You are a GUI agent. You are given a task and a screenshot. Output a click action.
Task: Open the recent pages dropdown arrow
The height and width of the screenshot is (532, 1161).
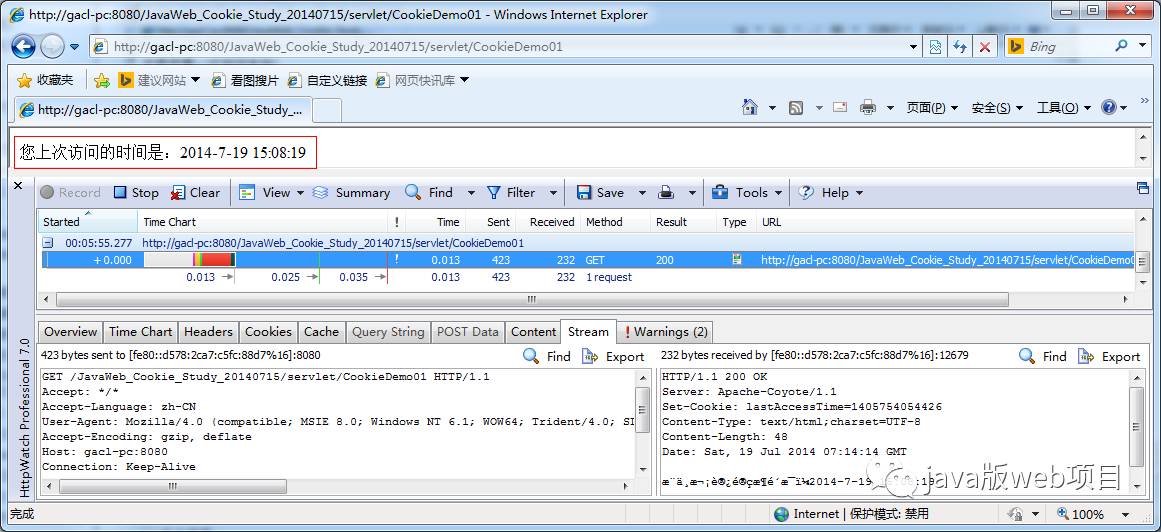pos(75,47)
